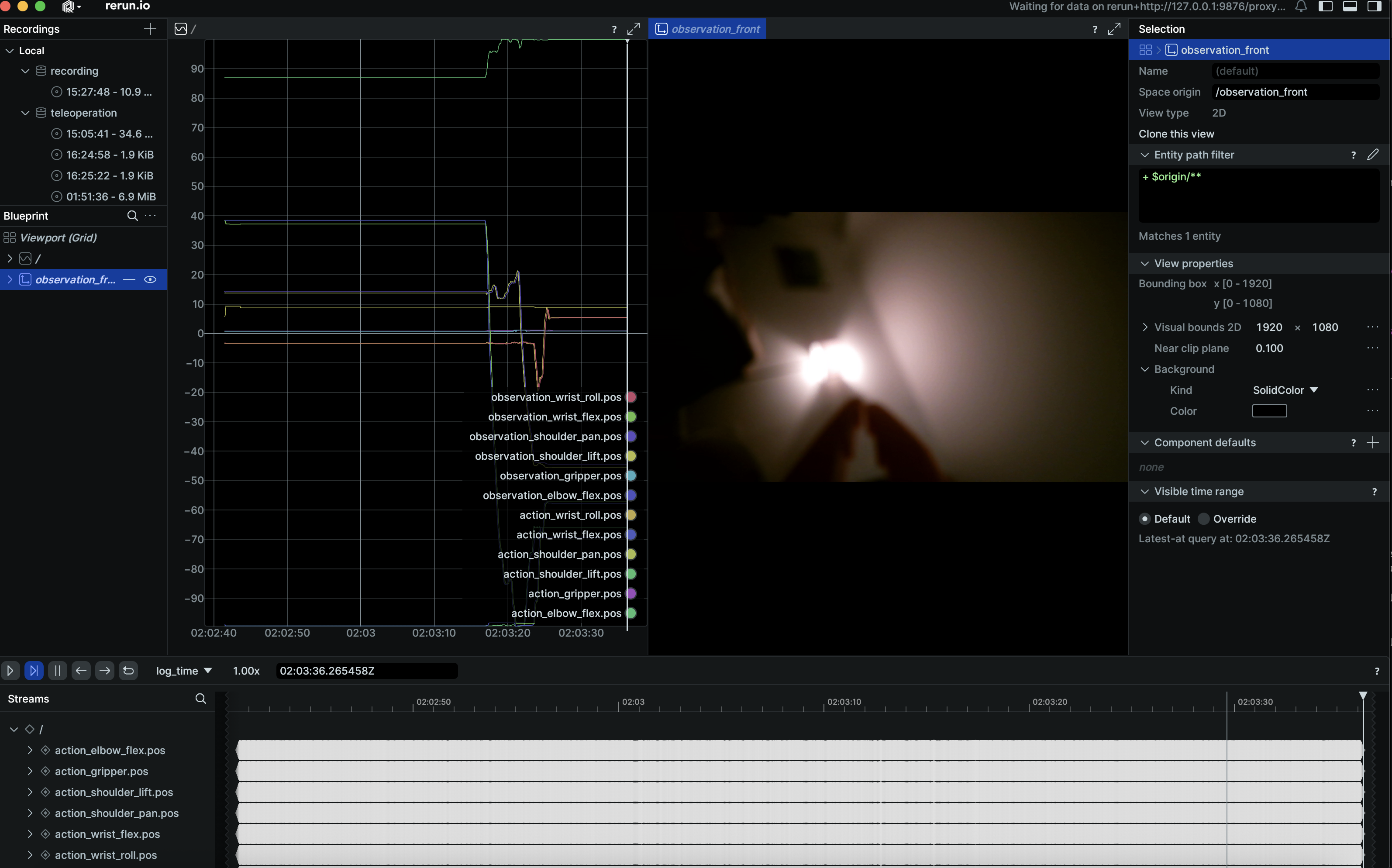Open Entity path filter help
The width and height of the screenshot is (1392, 868).
(1354, 155)
